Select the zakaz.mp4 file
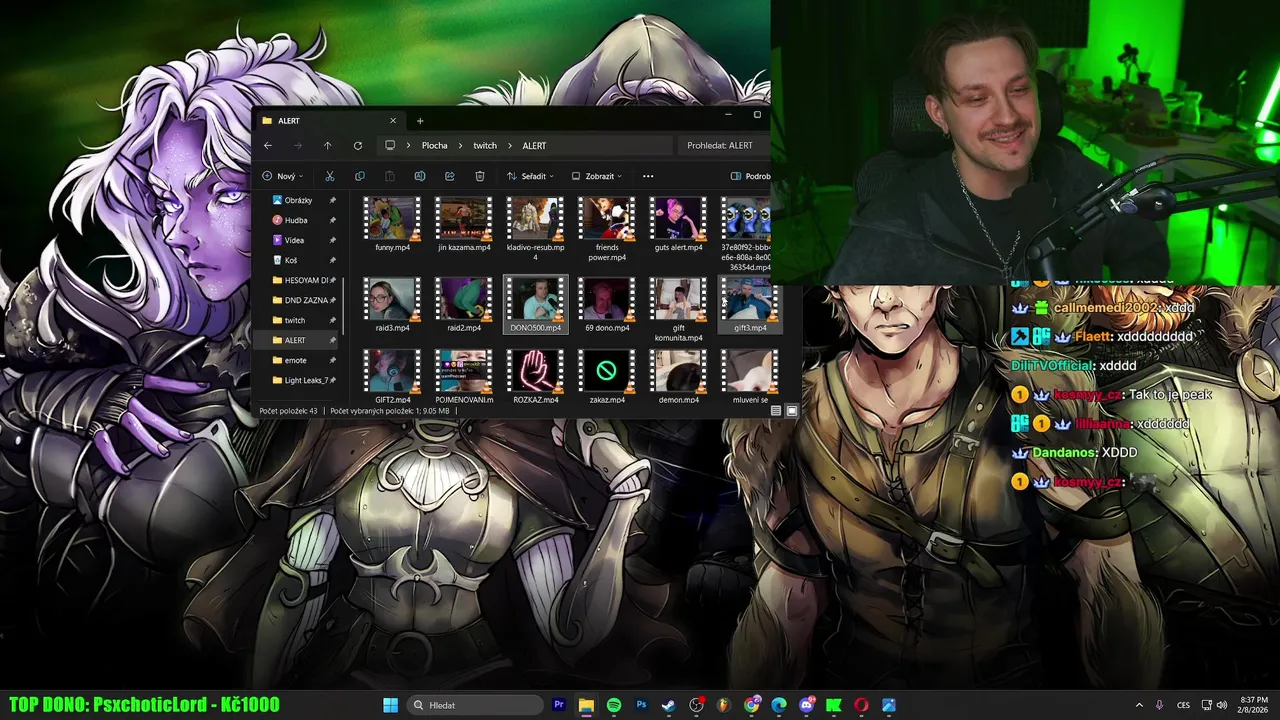Viewport: 1280px width, 720px height. (607, 377)
